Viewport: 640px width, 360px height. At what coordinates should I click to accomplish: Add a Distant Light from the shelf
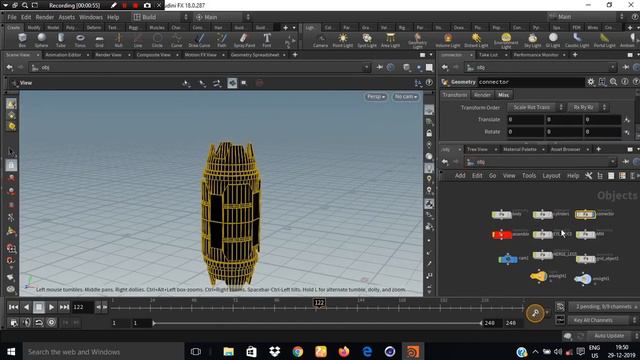476,40
